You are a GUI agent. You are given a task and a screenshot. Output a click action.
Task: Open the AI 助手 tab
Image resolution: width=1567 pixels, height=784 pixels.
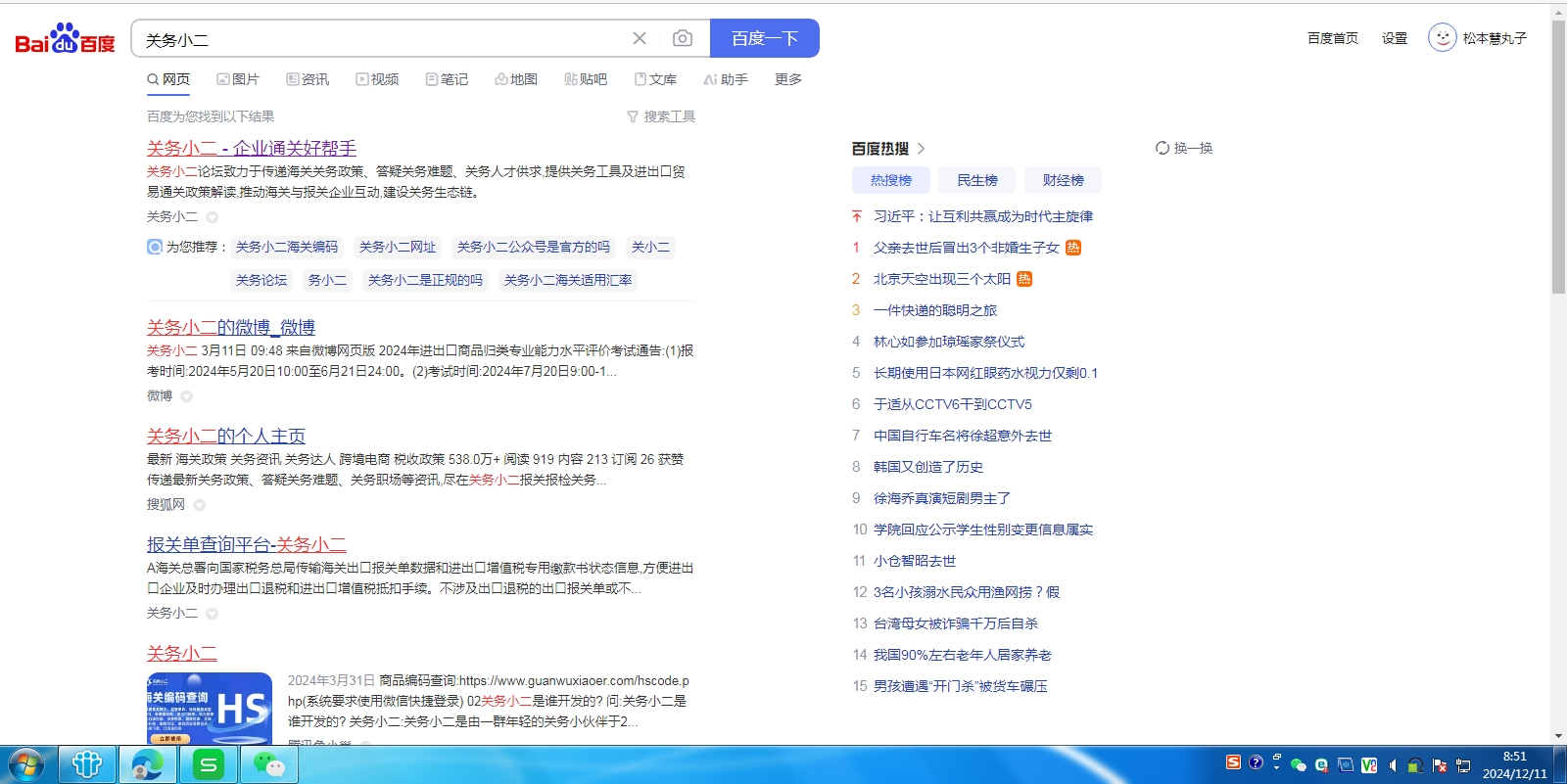point(726,79)
